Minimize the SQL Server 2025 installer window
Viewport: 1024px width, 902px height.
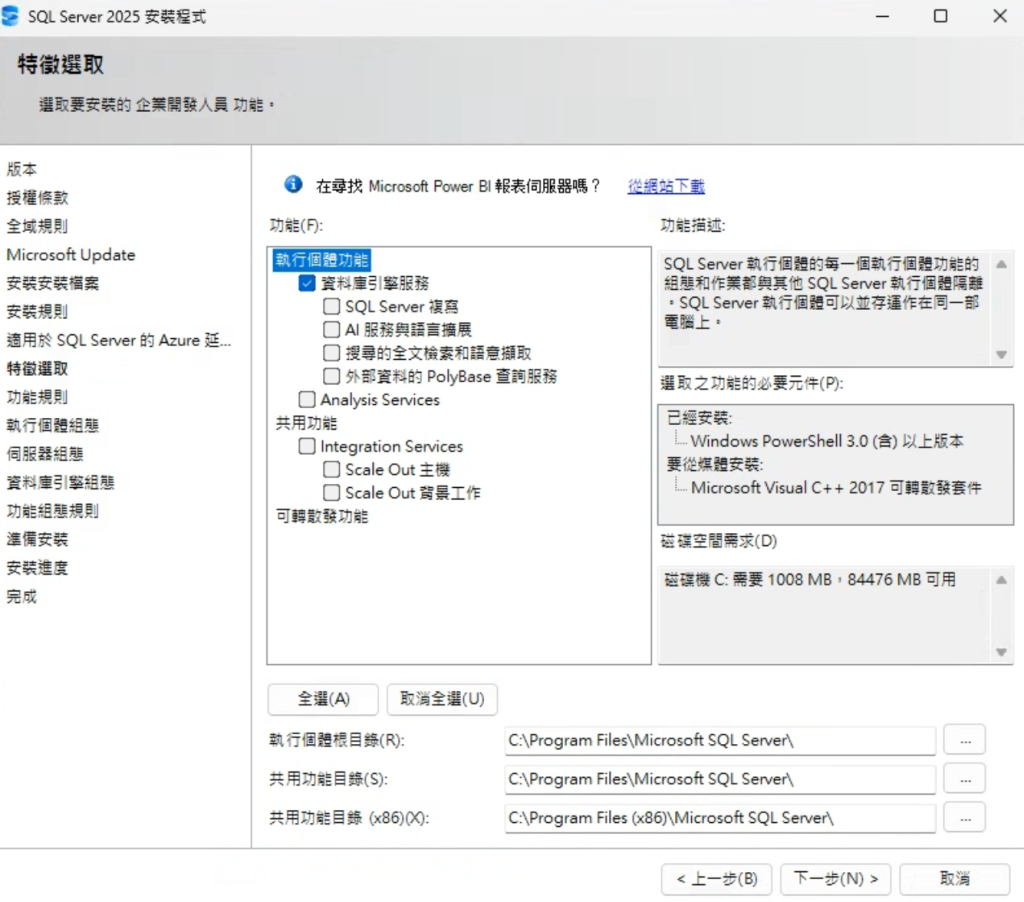pyautogui.click(x=882, y=16)
